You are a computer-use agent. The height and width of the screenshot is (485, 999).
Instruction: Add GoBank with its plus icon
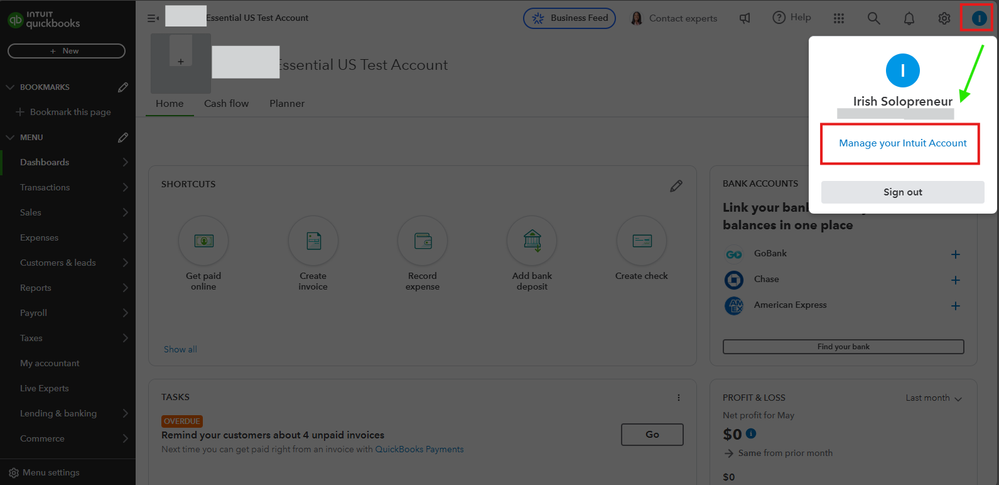(x=955, y=254)
